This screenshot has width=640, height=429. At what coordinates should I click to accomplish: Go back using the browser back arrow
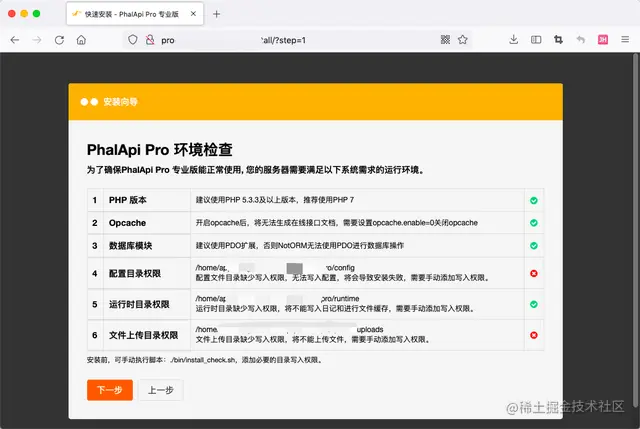(x=15, y=40)
